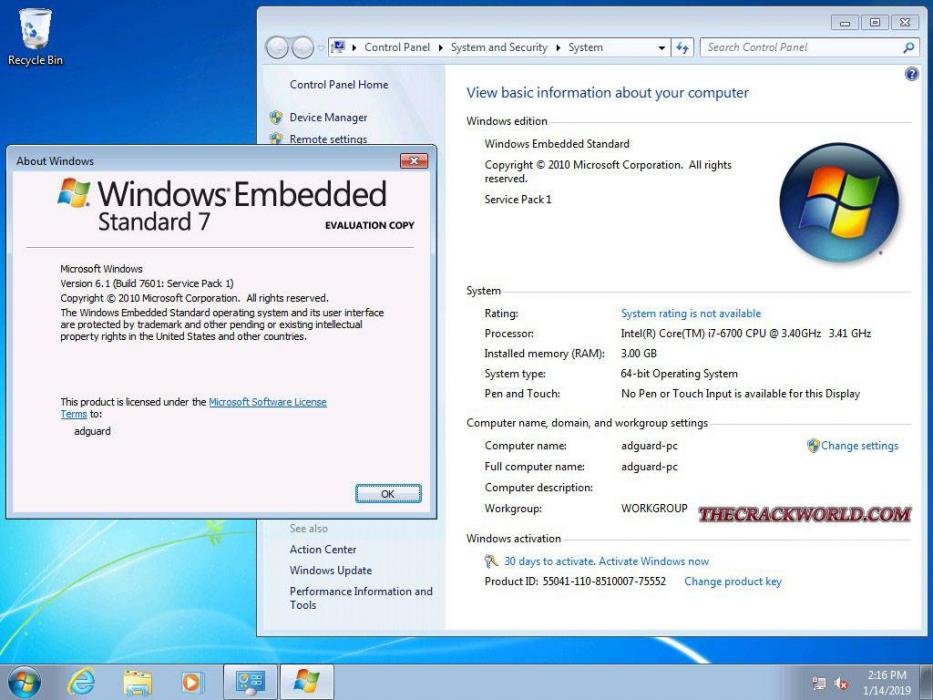Launch Internet Explorer from the taskbar
Image resolution: width=933 pixels, height=700 pixels.
point(80,682)
